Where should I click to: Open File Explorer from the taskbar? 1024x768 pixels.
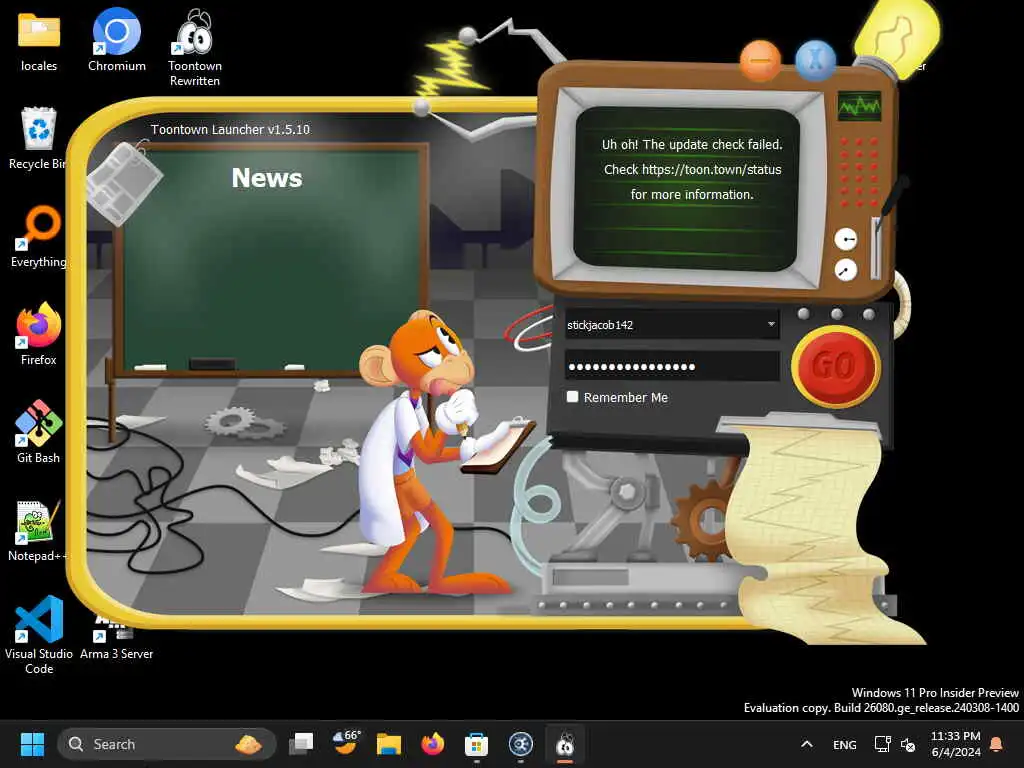click(389, 744)
